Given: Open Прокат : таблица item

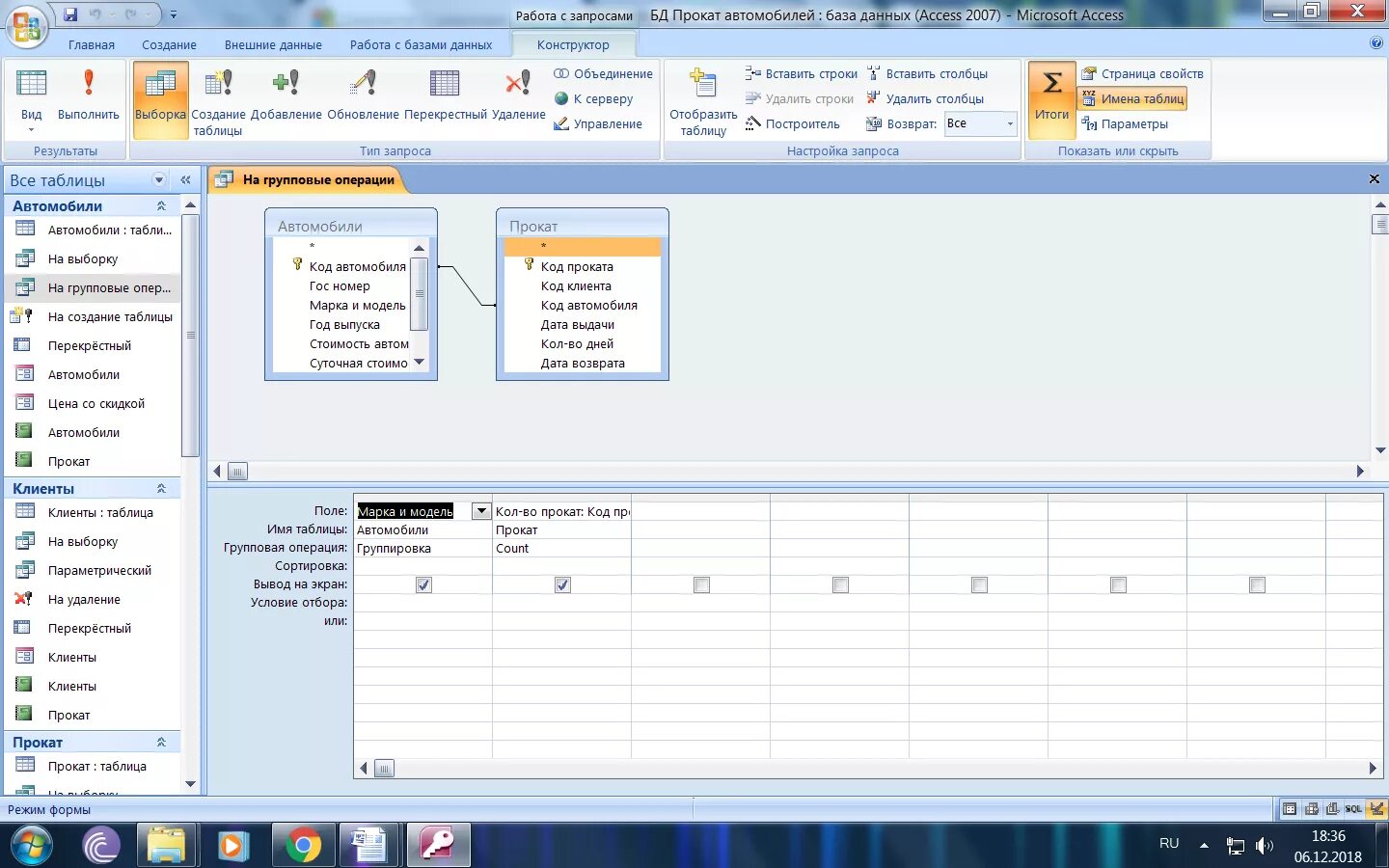Looking at the screenshot, I should [x=94, y=766].
